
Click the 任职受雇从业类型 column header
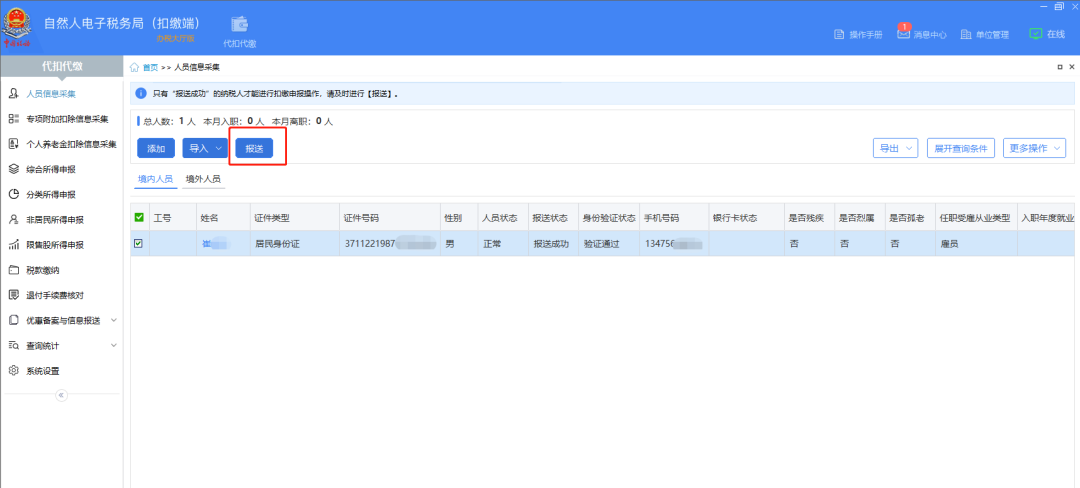pyautogui.click(x=975, y=218)
